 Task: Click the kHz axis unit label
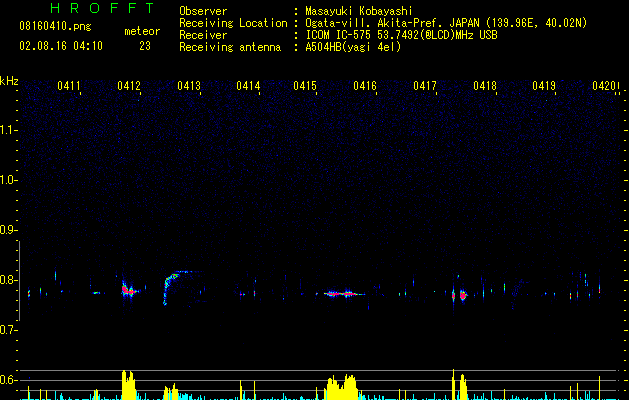click(9, 81)
